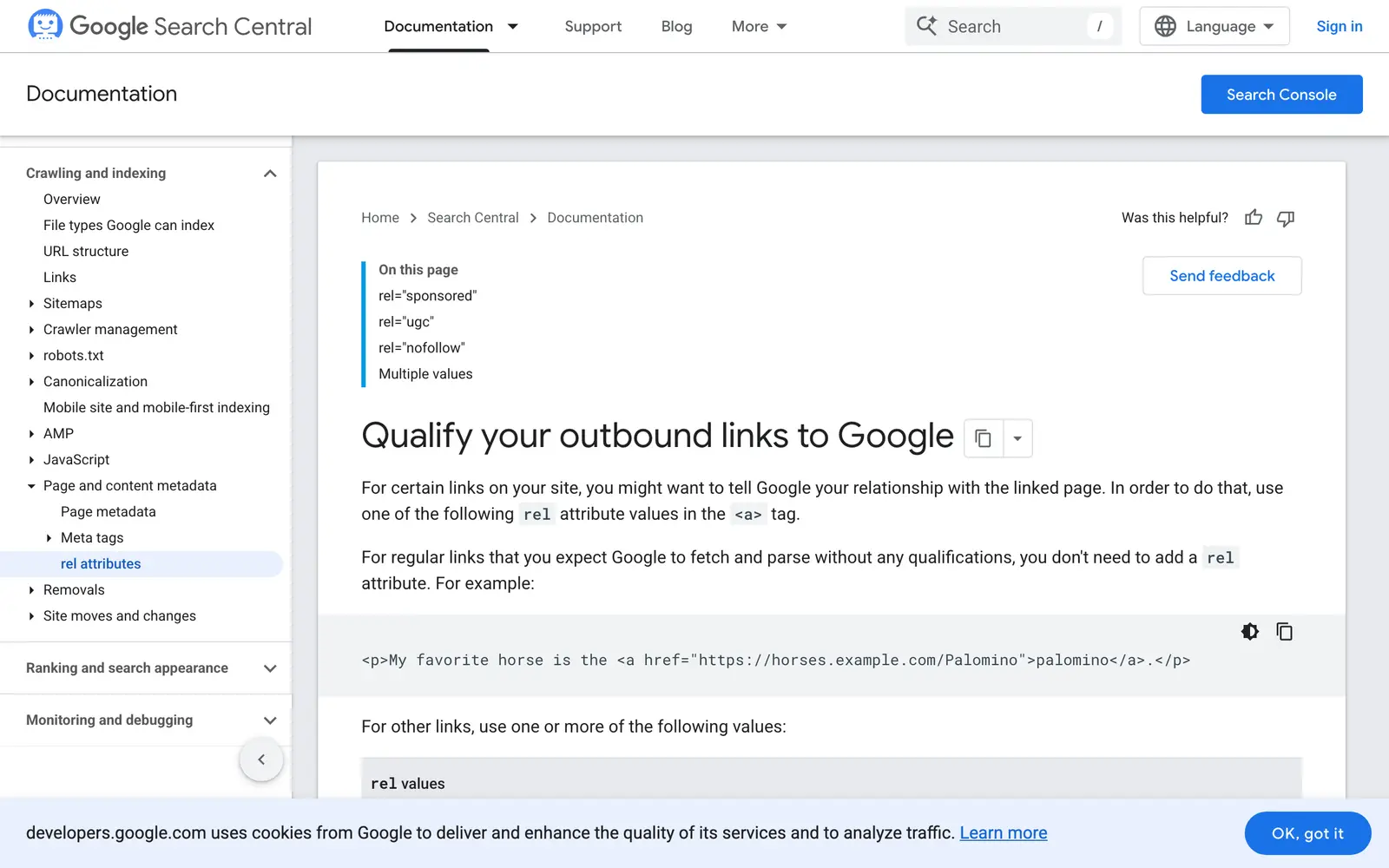The height and width of the screenshot is (868, 1389).
Task: Open URL structure in sidebar
Action: coord(86,252)
